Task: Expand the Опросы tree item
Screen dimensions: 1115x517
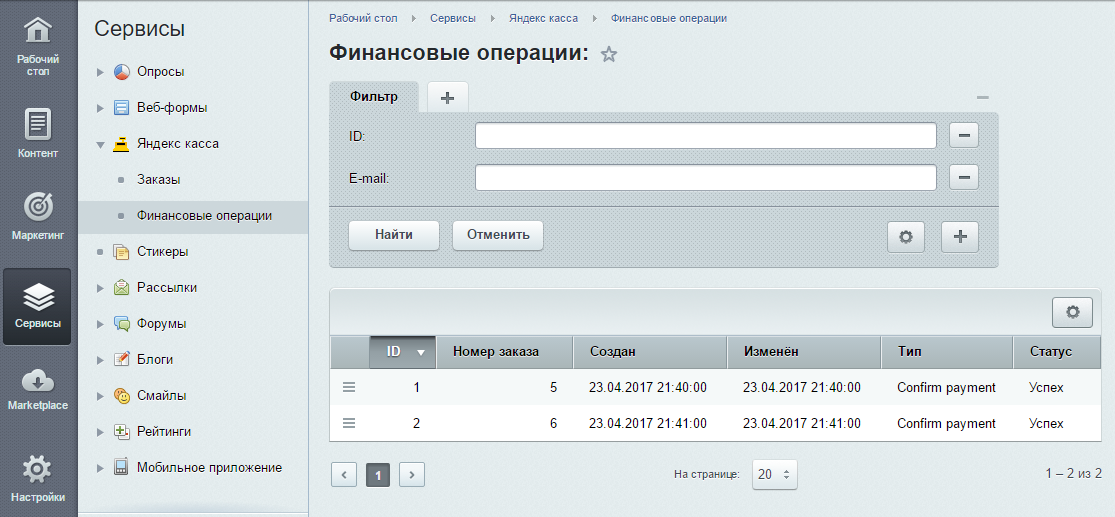Action: click(100, 72)
